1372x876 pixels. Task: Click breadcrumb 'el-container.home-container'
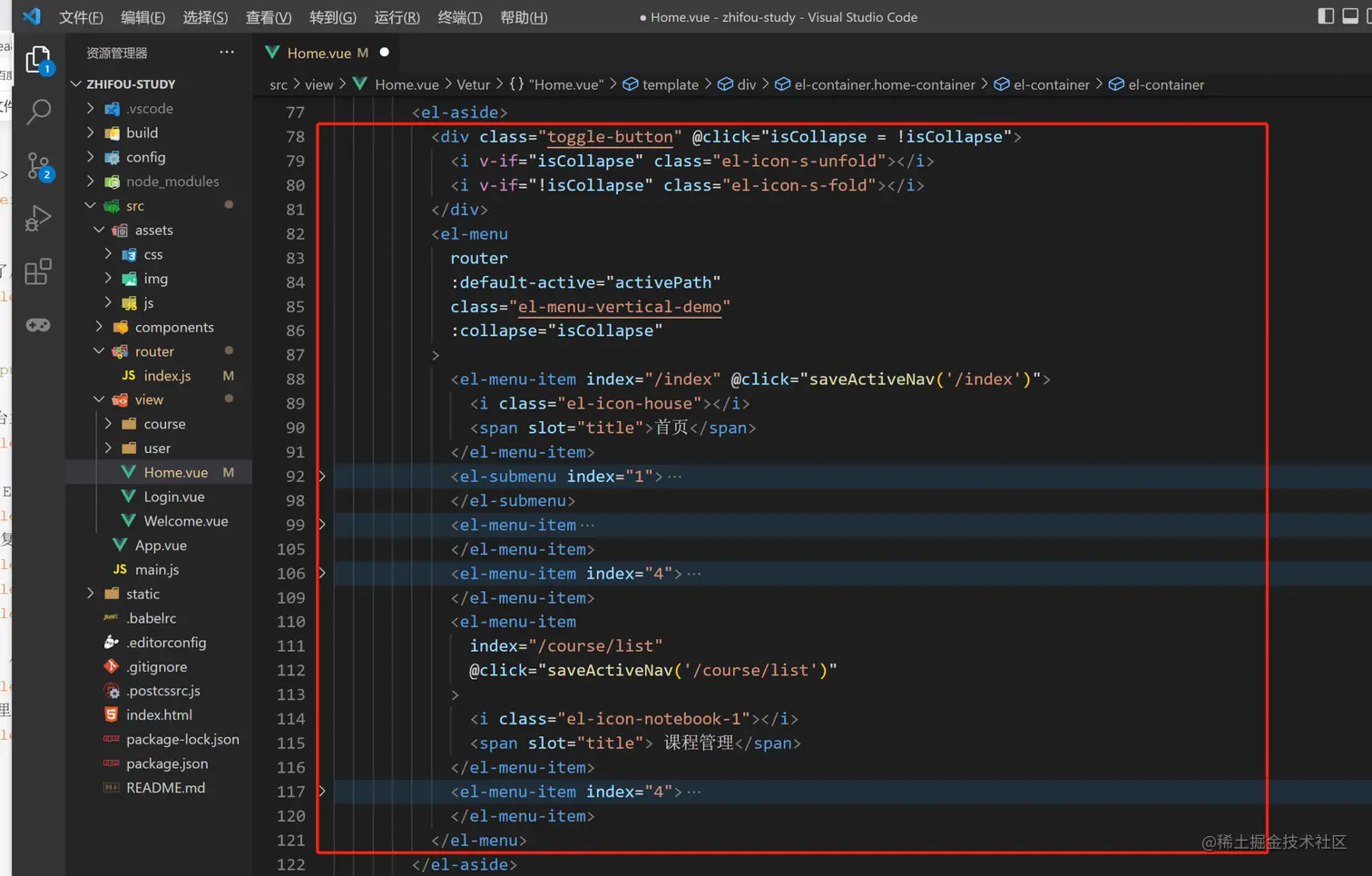[885, 84]
